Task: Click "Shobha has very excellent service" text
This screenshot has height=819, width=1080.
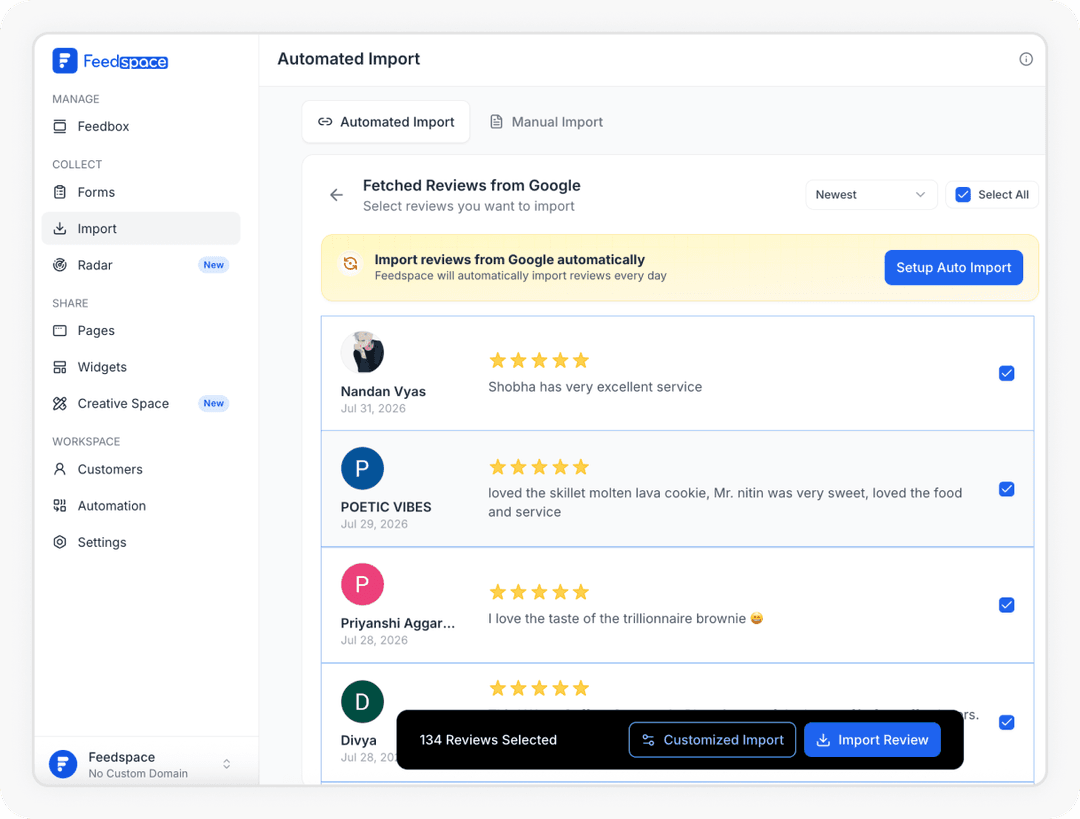Action: coord(595,387)
